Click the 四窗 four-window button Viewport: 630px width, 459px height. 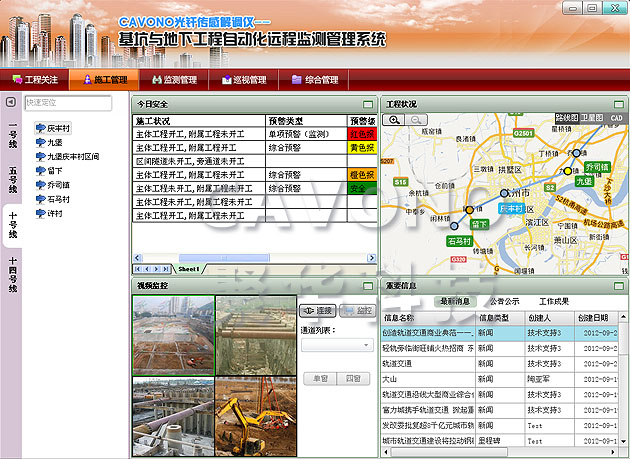351,379
